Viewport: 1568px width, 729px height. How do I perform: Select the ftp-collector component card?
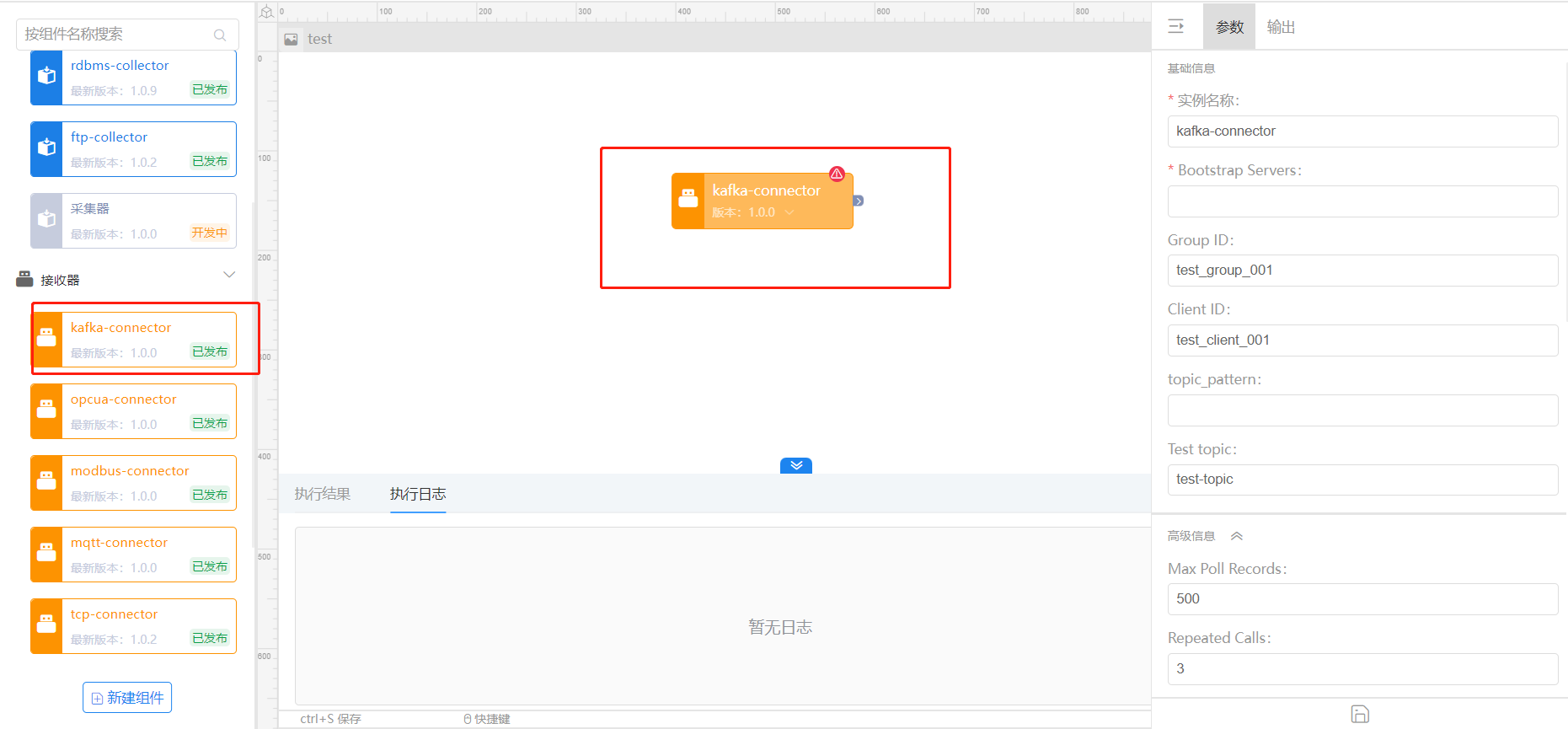(x=133, y=149)
